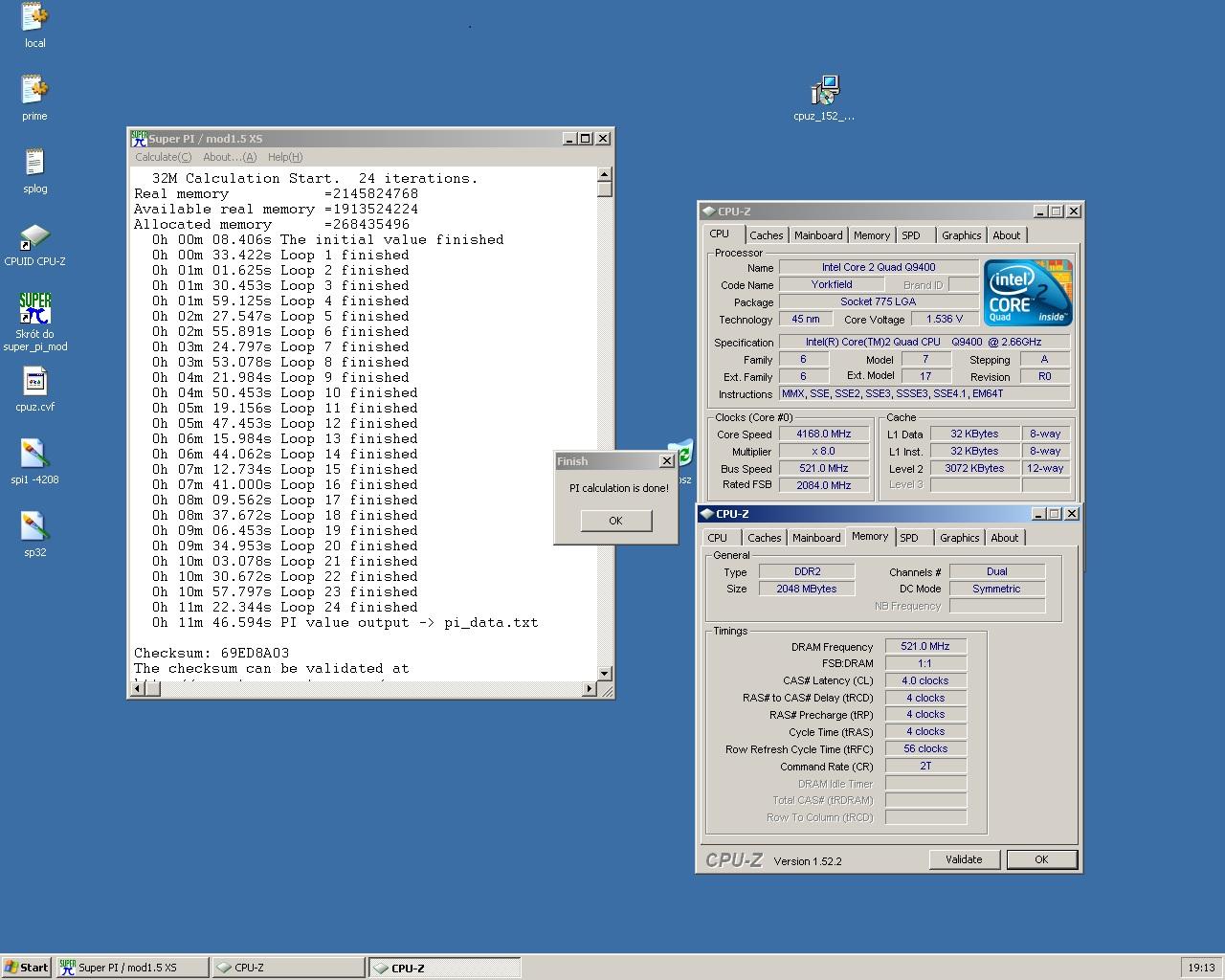The height and width of the screenshot is (980, 1225).
Task: Click the Level 2 cache 3072 KBytes field
Action: tap(974, 468)
